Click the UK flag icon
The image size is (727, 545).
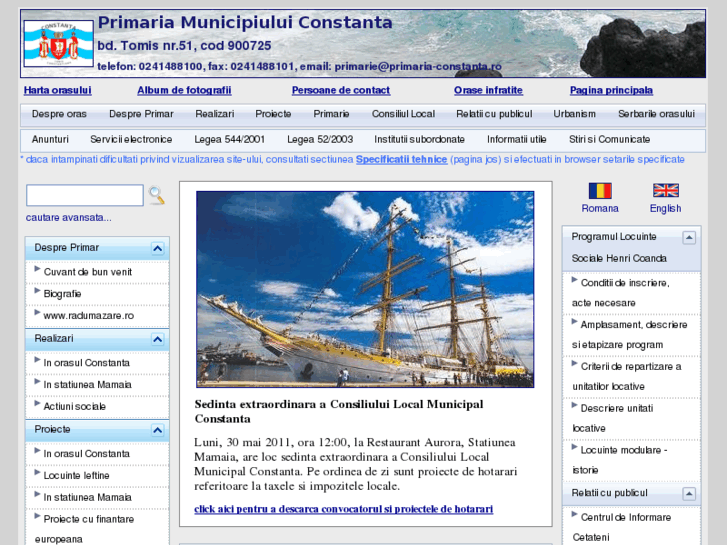(x=665, y=190)
